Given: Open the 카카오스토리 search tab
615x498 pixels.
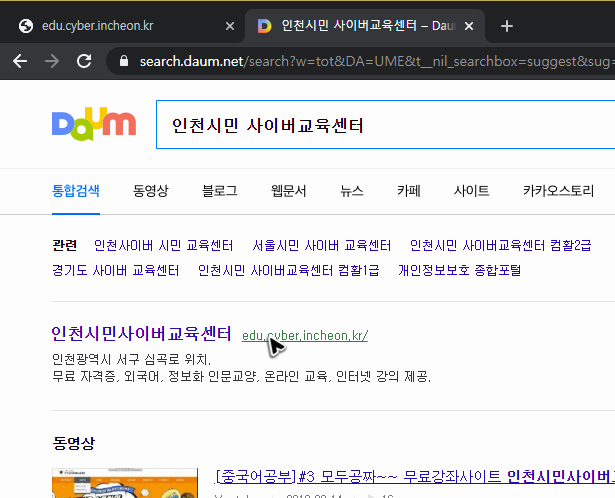Looking at the screenshot, I should pos(559,191).
